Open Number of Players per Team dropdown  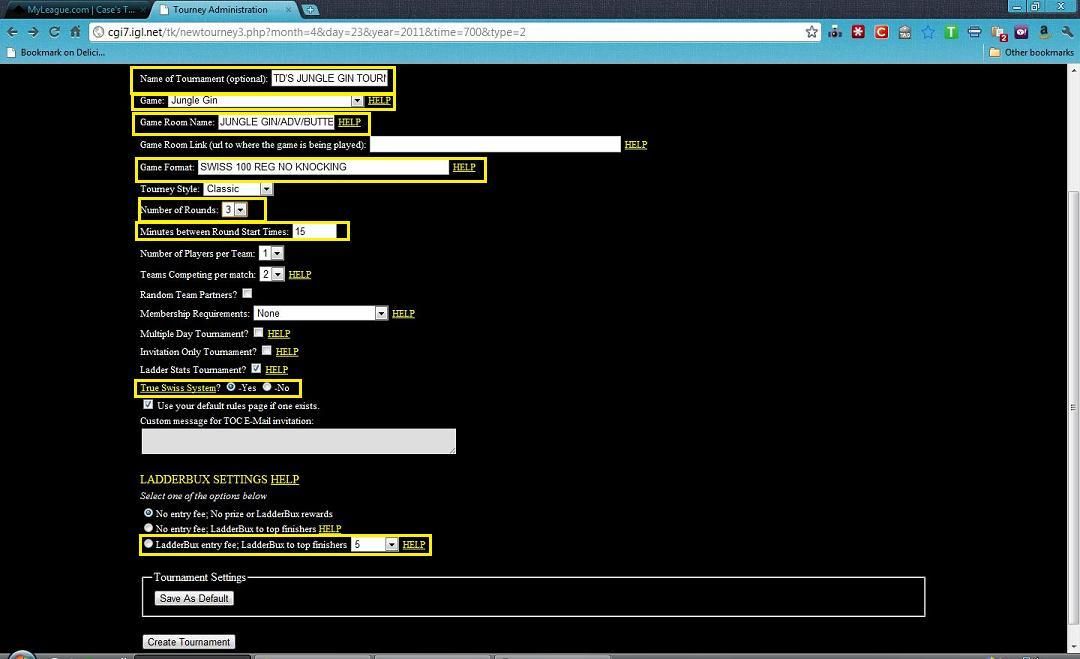click(271, 253)
